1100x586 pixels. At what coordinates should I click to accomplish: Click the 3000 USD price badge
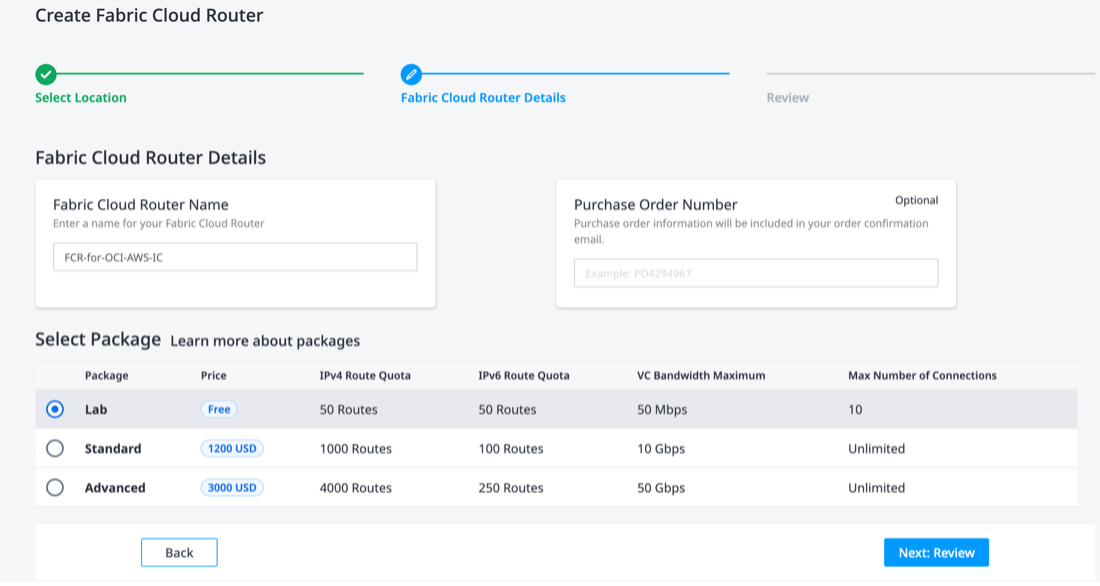pyautogui.click(x=232, y=488)
